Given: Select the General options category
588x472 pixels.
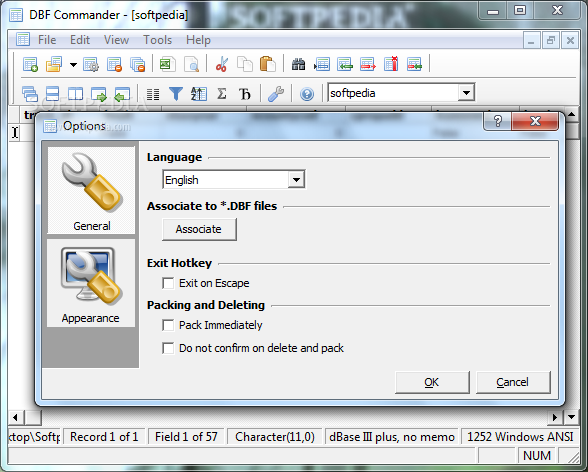Looking at the screenshot, I should pyautogui.click(x=91, y=190).
